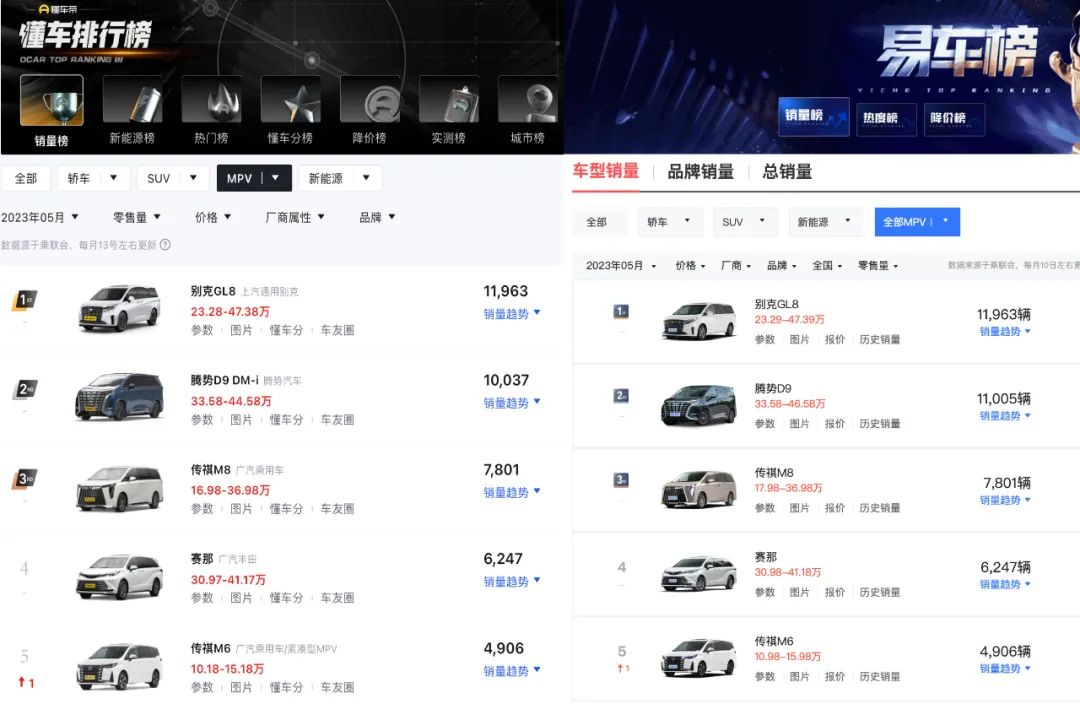Click rank 1 badge for 别克GL8 on 懂车帝
The width and height of the screenshot is (1080, 704).
pyautogui.click(x=25, y=300)
